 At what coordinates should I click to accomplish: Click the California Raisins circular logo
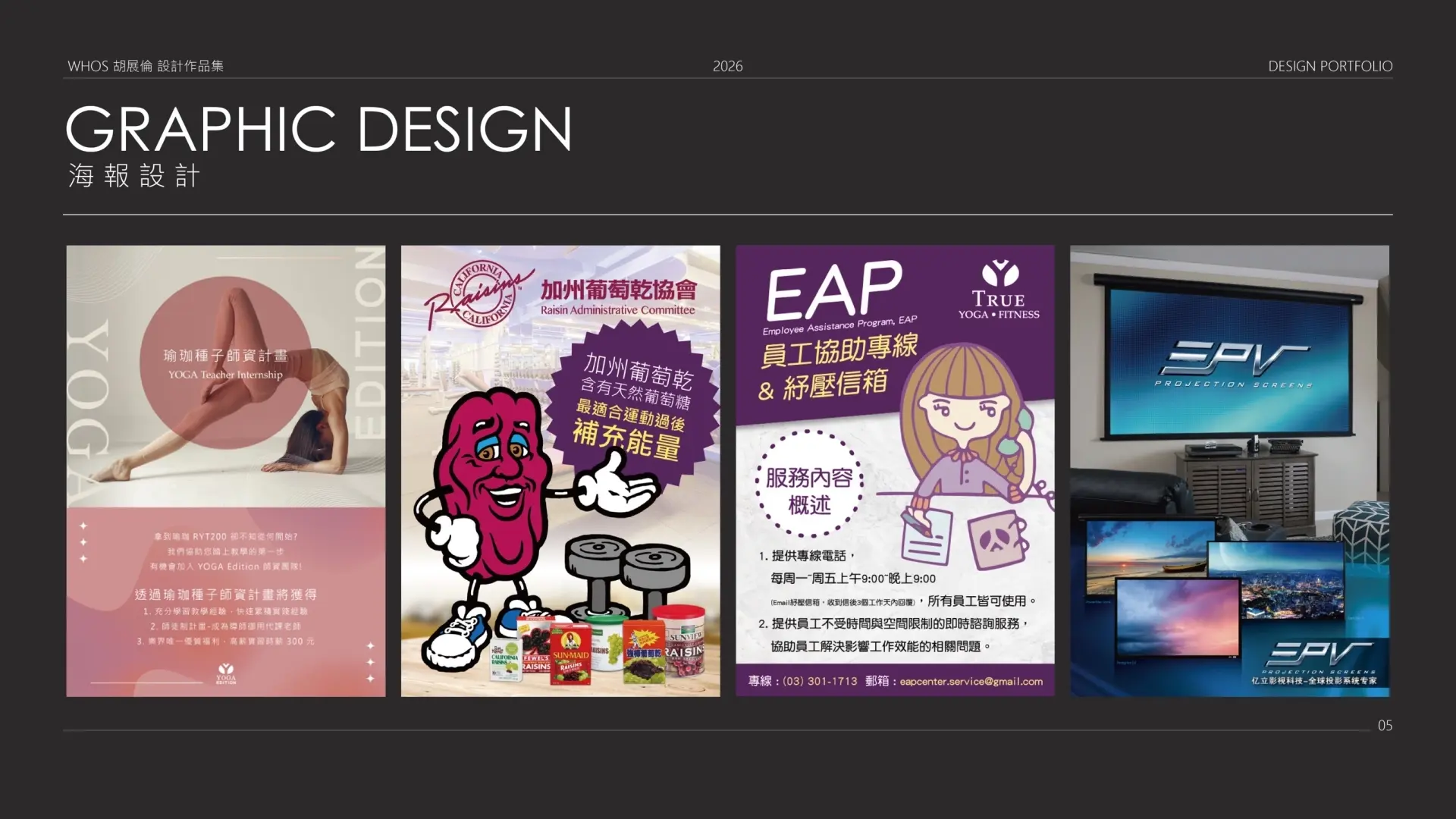tap(480, 295)
